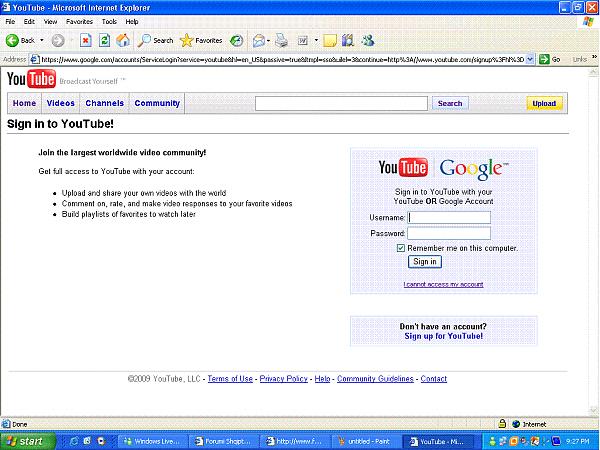The height and width of the screenshot is (450, 600).
Task: Go to the Community tab
Action: click(157, 103)
